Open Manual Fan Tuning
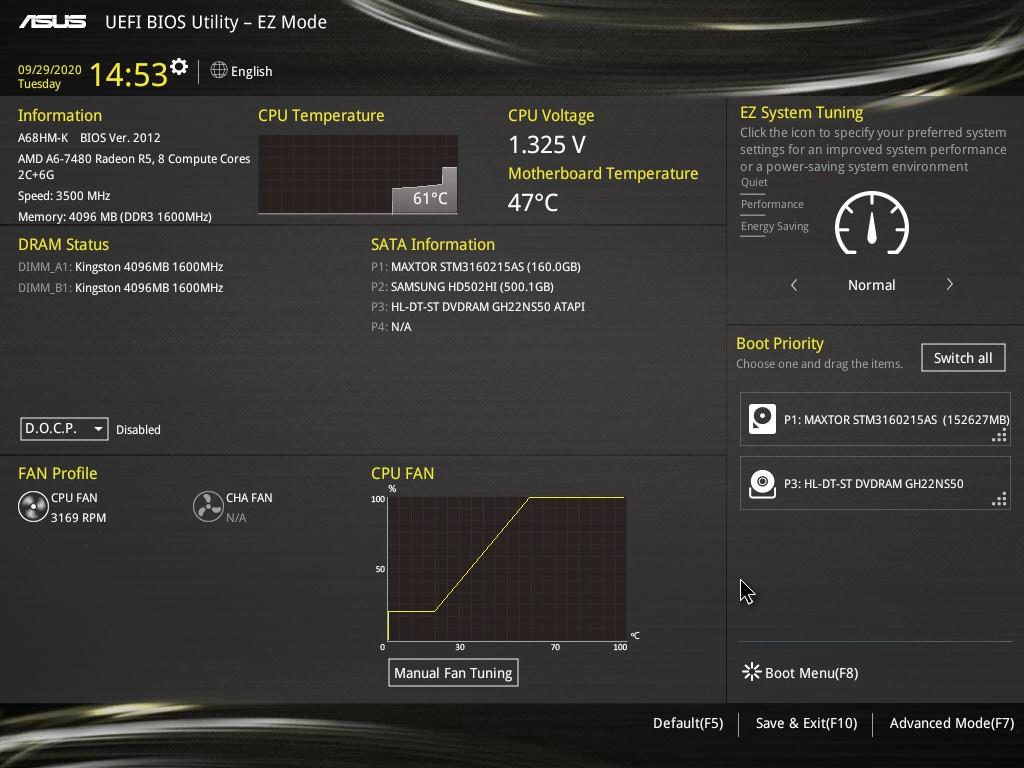Screen dimensions: 1024x768 point(453,673)
